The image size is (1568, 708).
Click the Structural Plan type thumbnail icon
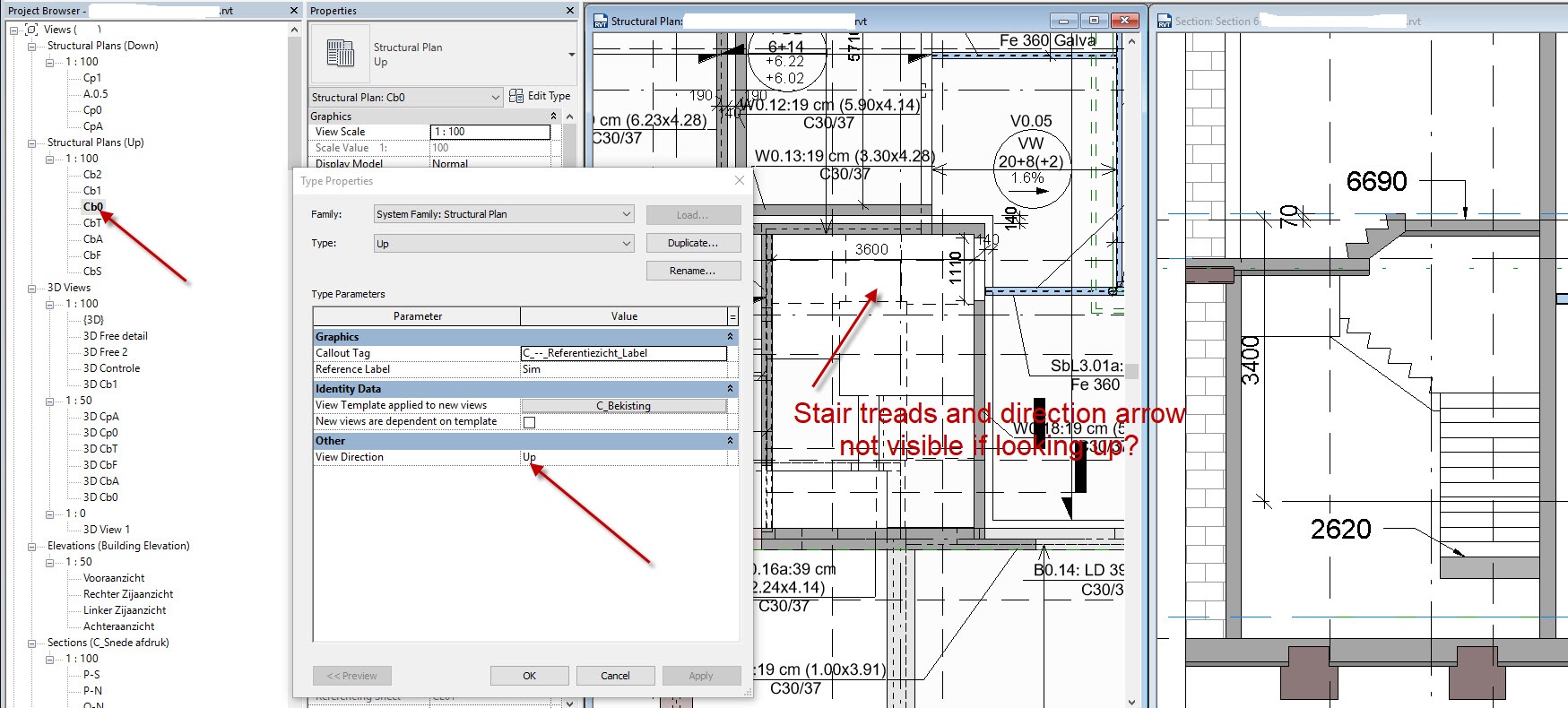[x=341, y=54]
